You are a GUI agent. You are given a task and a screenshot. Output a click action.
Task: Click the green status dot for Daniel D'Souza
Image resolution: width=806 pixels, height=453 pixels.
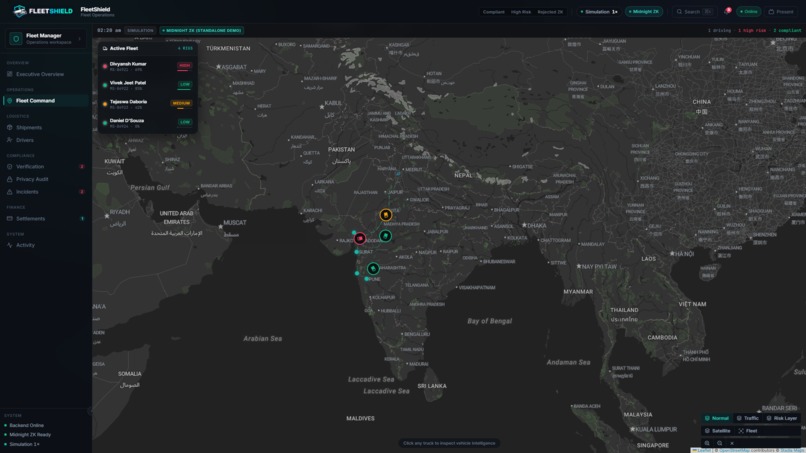105,123
